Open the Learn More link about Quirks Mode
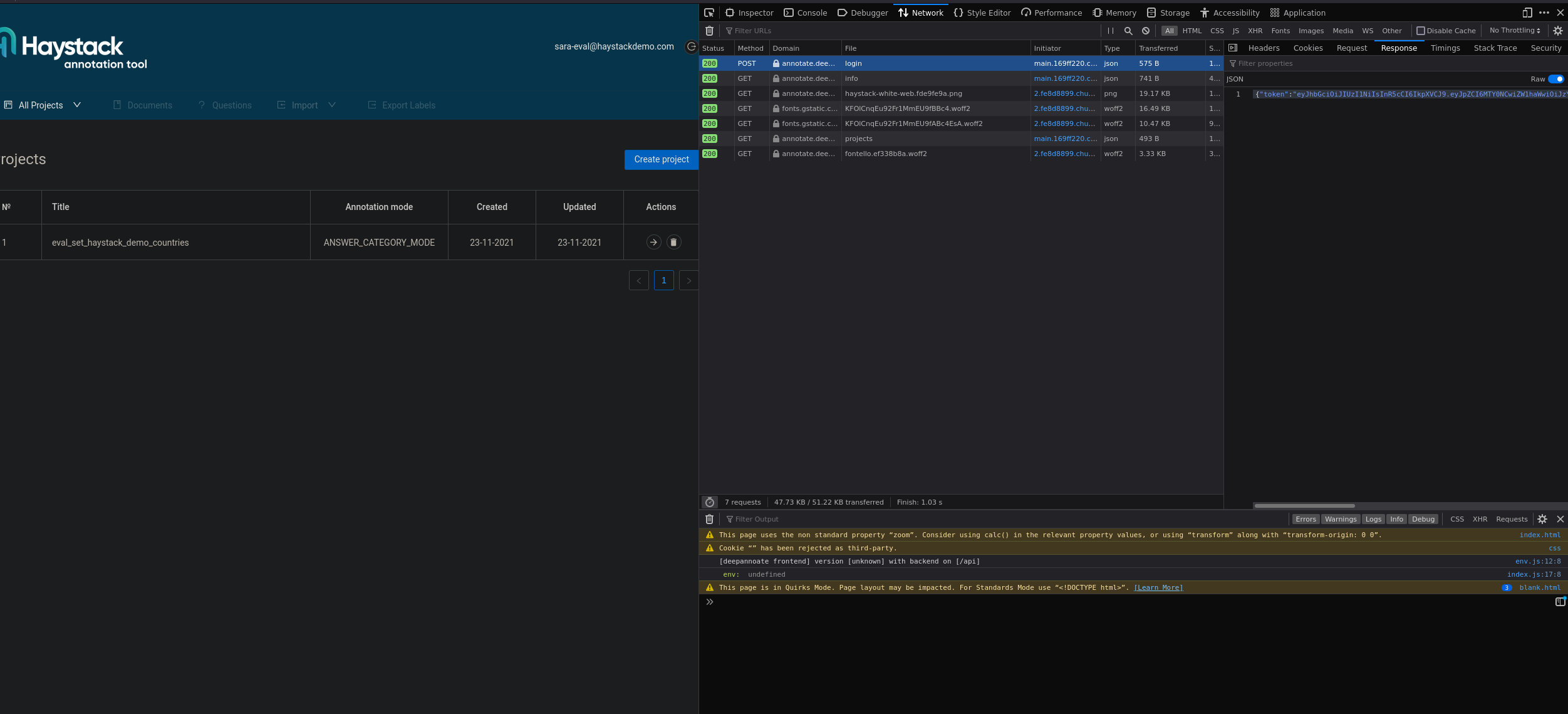The image size is (1568, 714). (1158, 587)
